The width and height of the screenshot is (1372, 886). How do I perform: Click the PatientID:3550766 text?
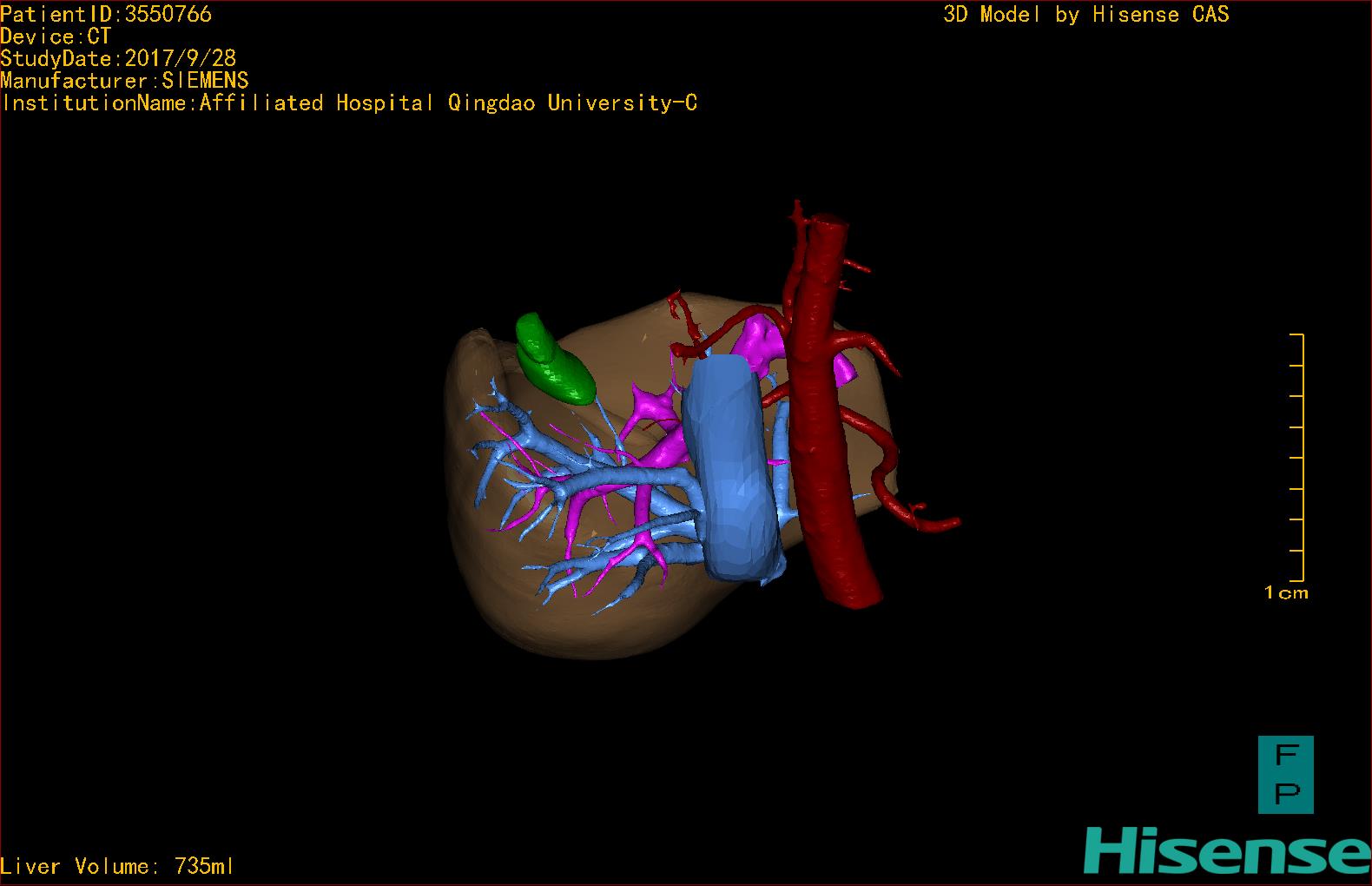pos(106,14)
